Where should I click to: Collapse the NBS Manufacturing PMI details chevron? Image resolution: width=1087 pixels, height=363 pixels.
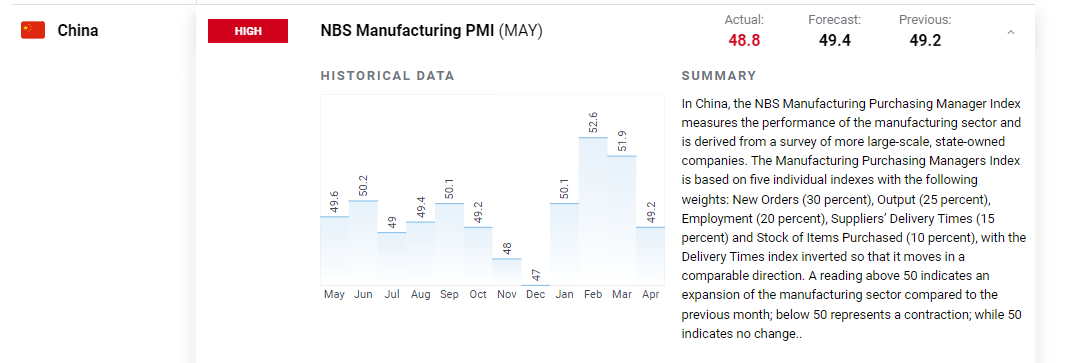point(1010,32)
